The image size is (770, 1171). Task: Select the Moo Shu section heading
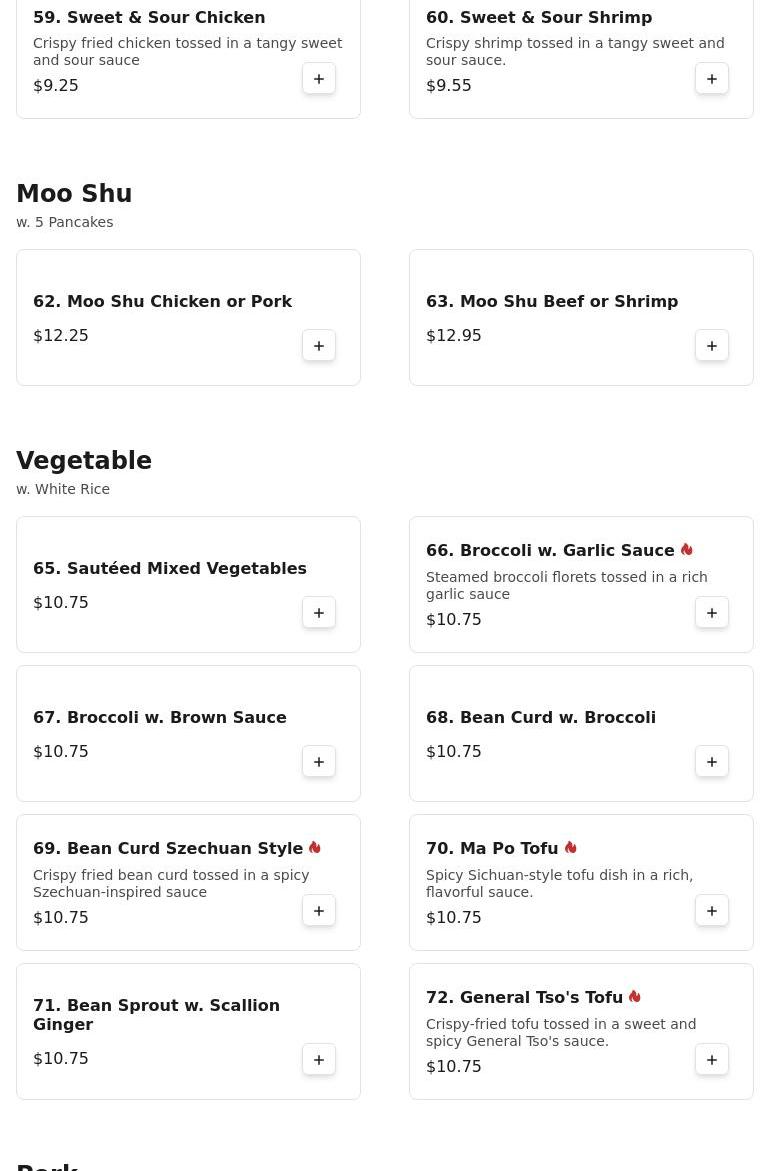coord(74,193)
